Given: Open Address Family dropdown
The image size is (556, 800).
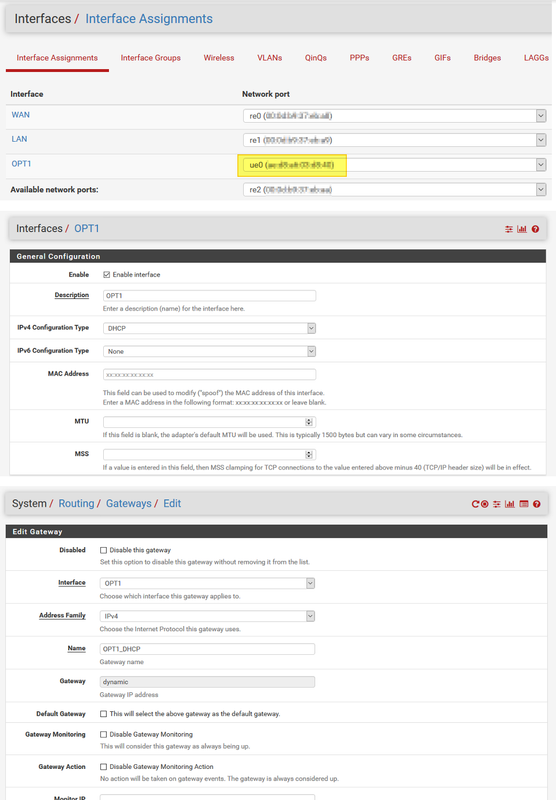Looking at the screenshot, I should (x=207, y=616).
